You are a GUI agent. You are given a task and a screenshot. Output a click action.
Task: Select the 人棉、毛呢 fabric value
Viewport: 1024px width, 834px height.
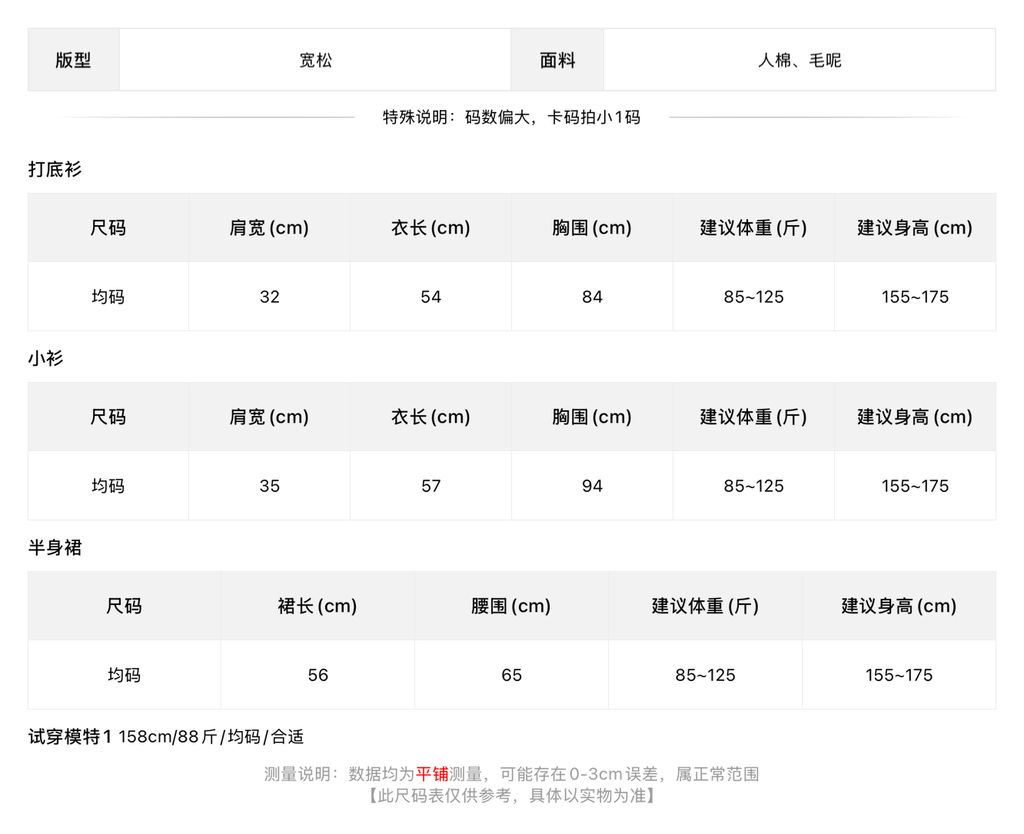click(799, 60)
